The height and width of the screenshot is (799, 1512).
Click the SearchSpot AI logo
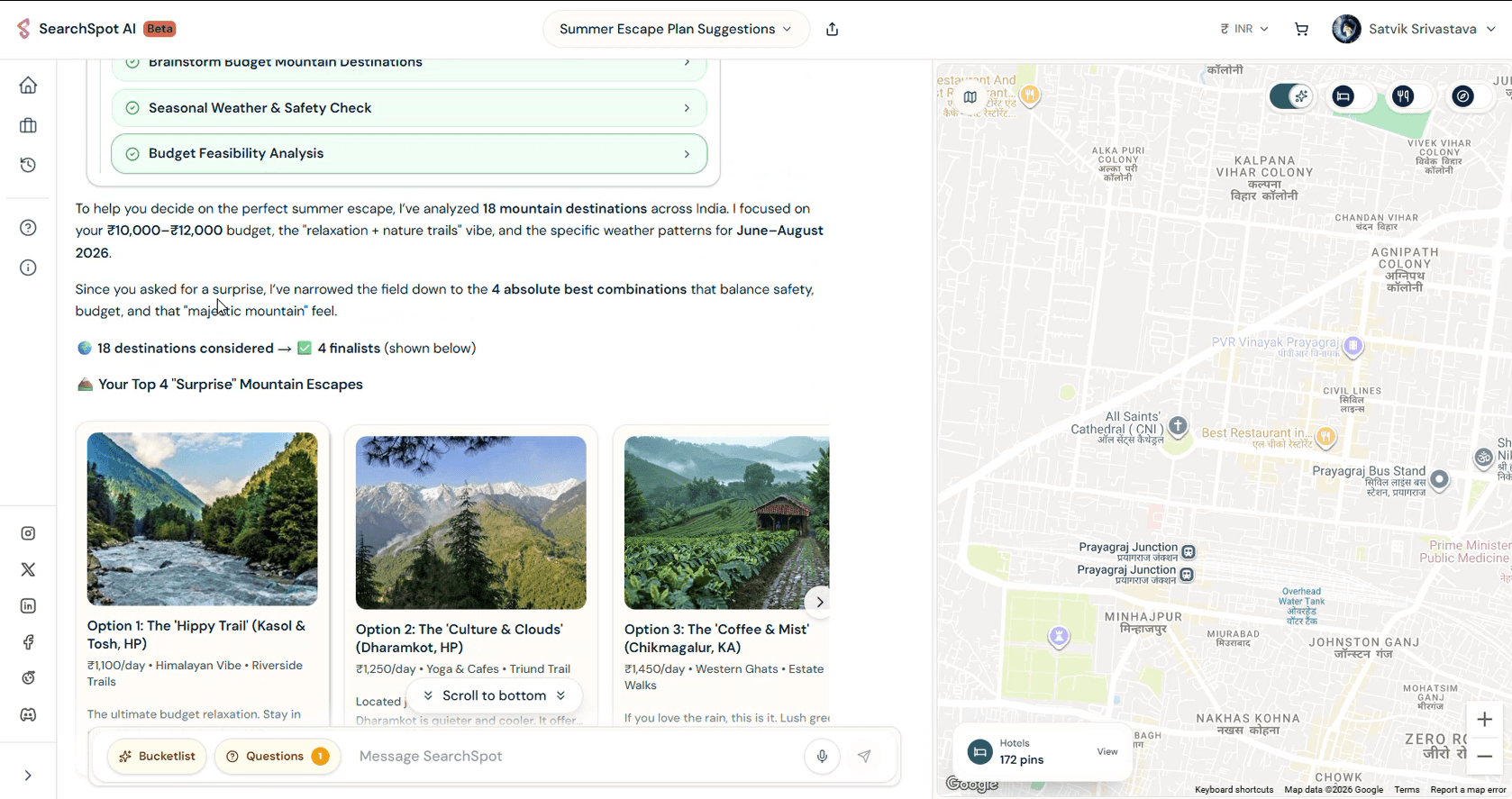[77, 29]
